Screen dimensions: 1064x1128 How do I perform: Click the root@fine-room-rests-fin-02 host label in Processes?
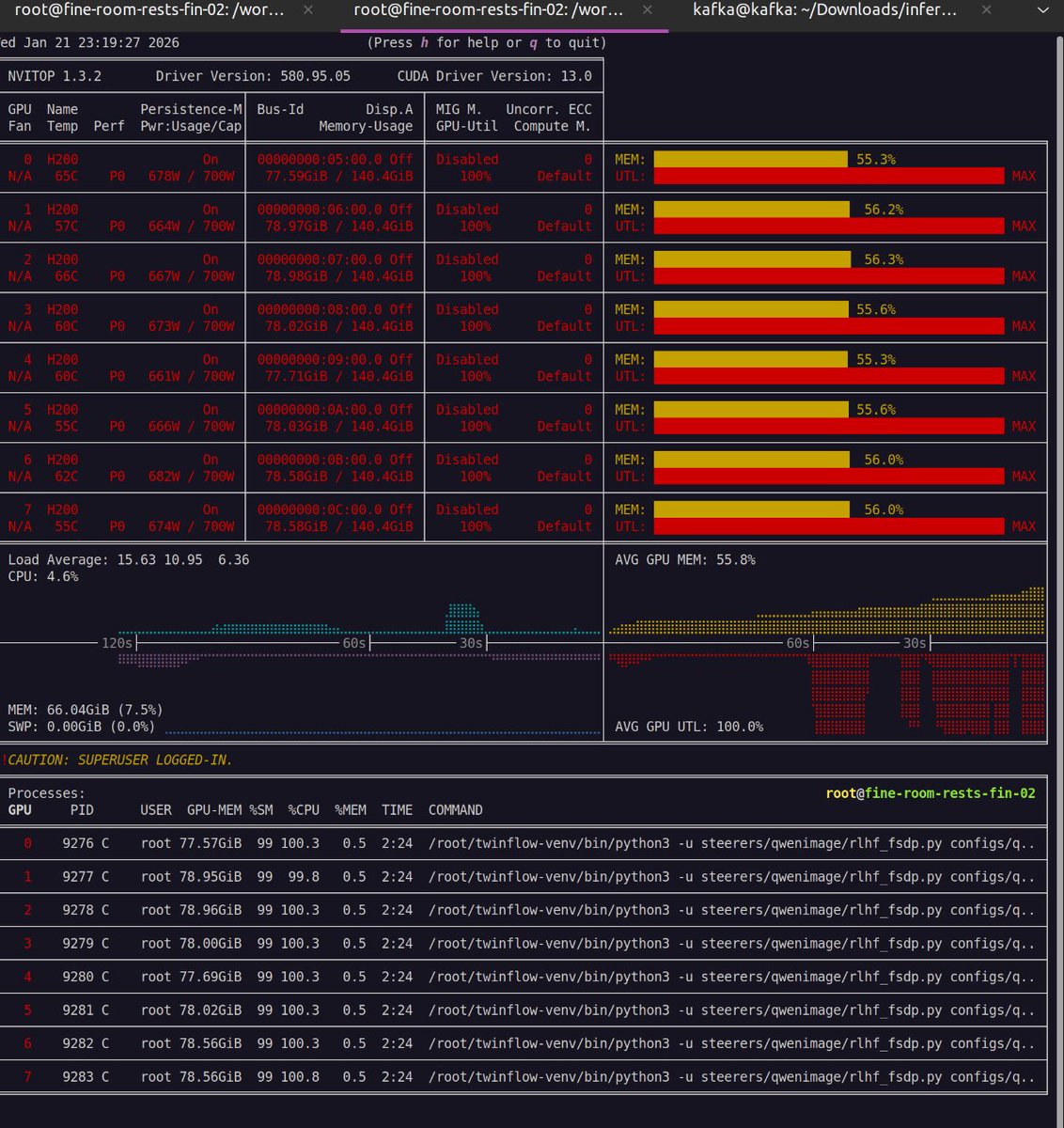(931, 793)
